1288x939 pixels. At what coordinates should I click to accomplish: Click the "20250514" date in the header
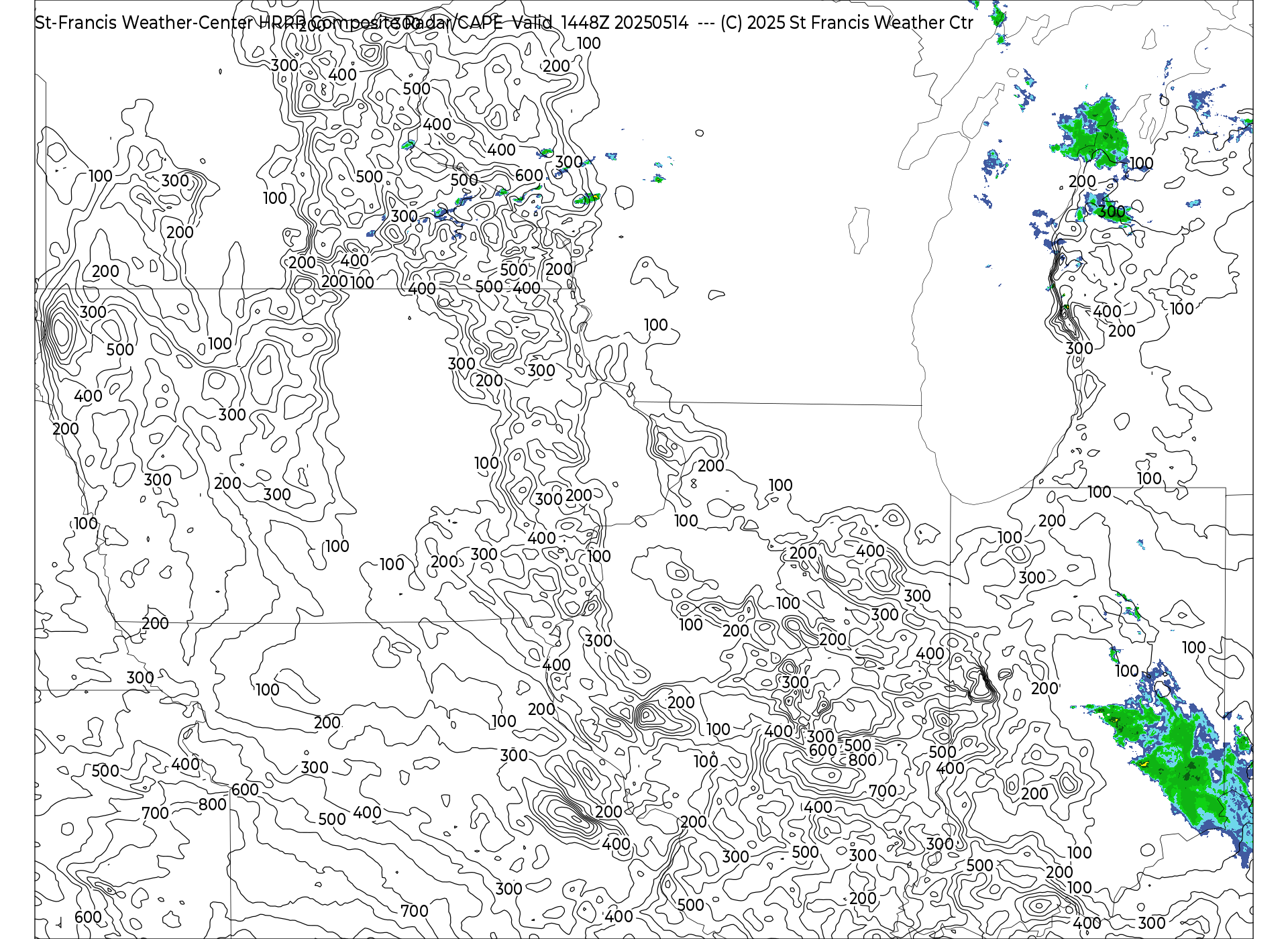pyautogui.click(x=651, y=23)
